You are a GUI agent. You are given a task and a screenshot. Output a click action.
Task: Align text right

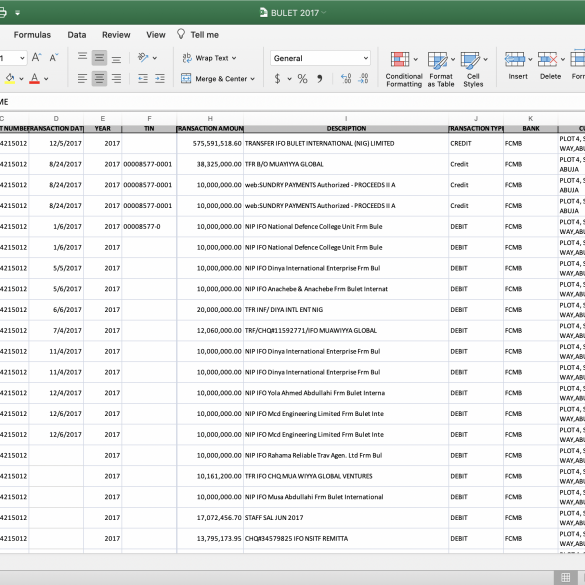coord(116,78)
